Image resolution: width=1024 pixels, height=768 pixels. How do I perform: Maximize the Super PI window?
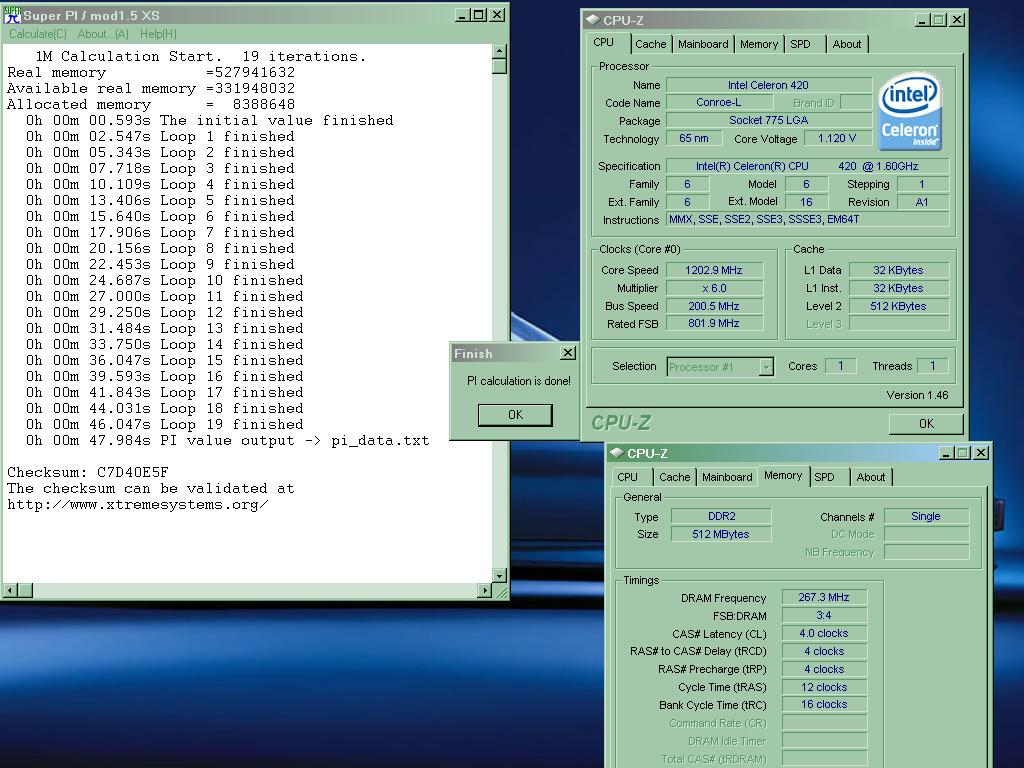pos(479,15)
